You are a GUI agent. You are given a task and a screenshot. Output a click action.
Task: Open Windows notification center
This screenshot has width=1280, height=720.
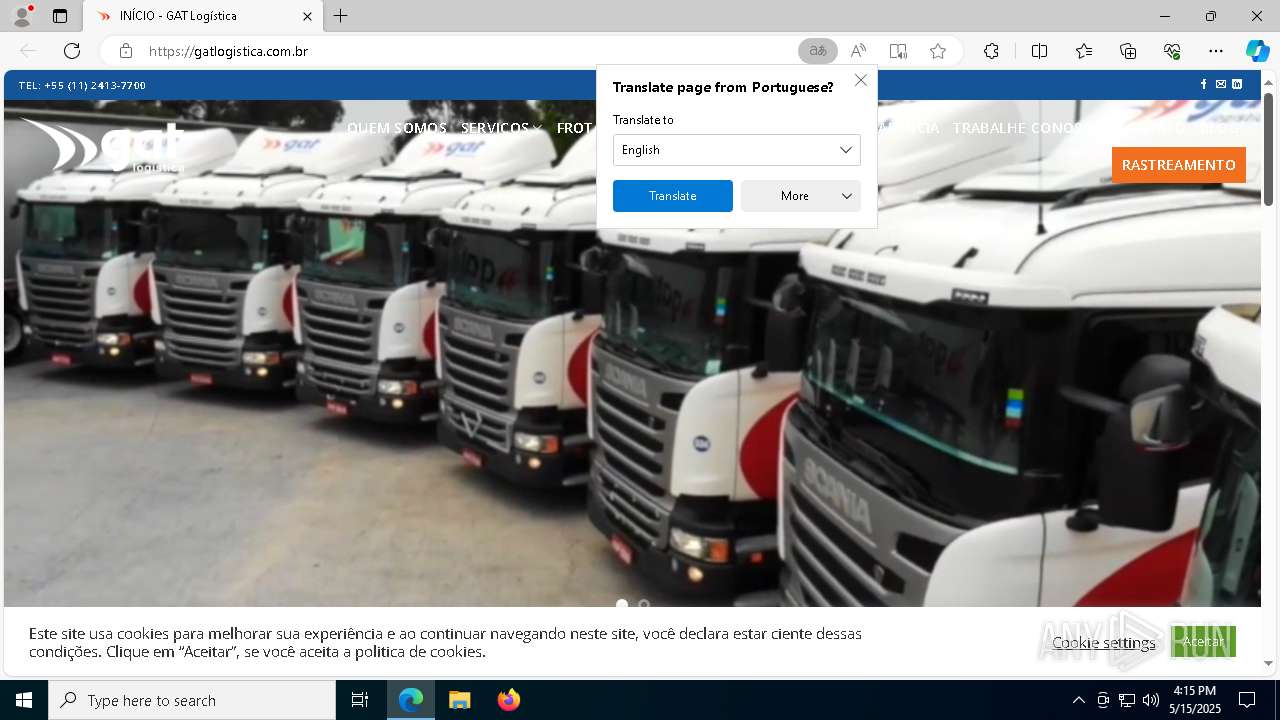(1247, 700)
